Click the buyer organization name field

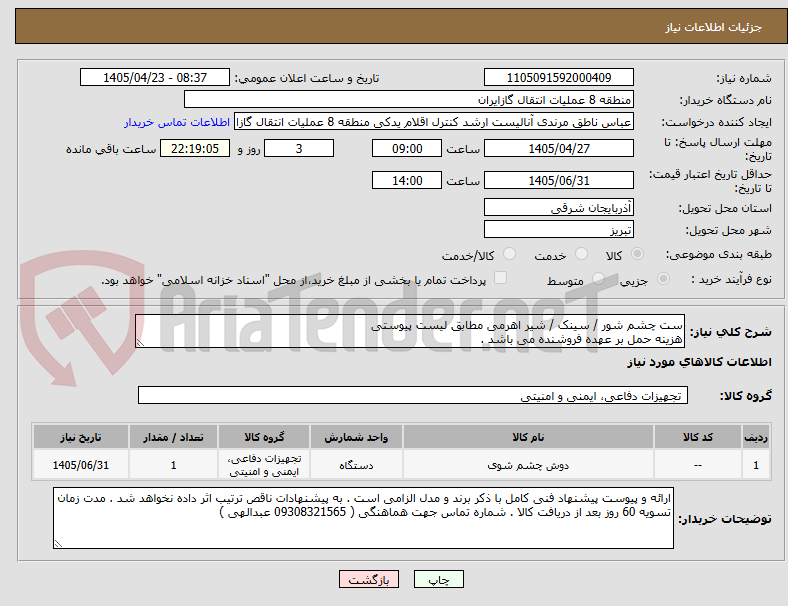coord(409,99)
